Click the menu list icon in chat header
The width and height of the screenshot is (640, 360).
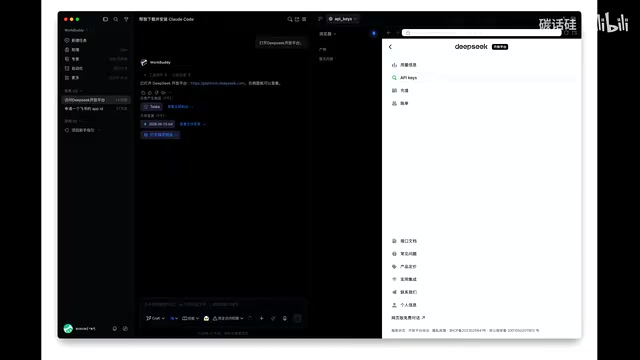tap(304, 19)
